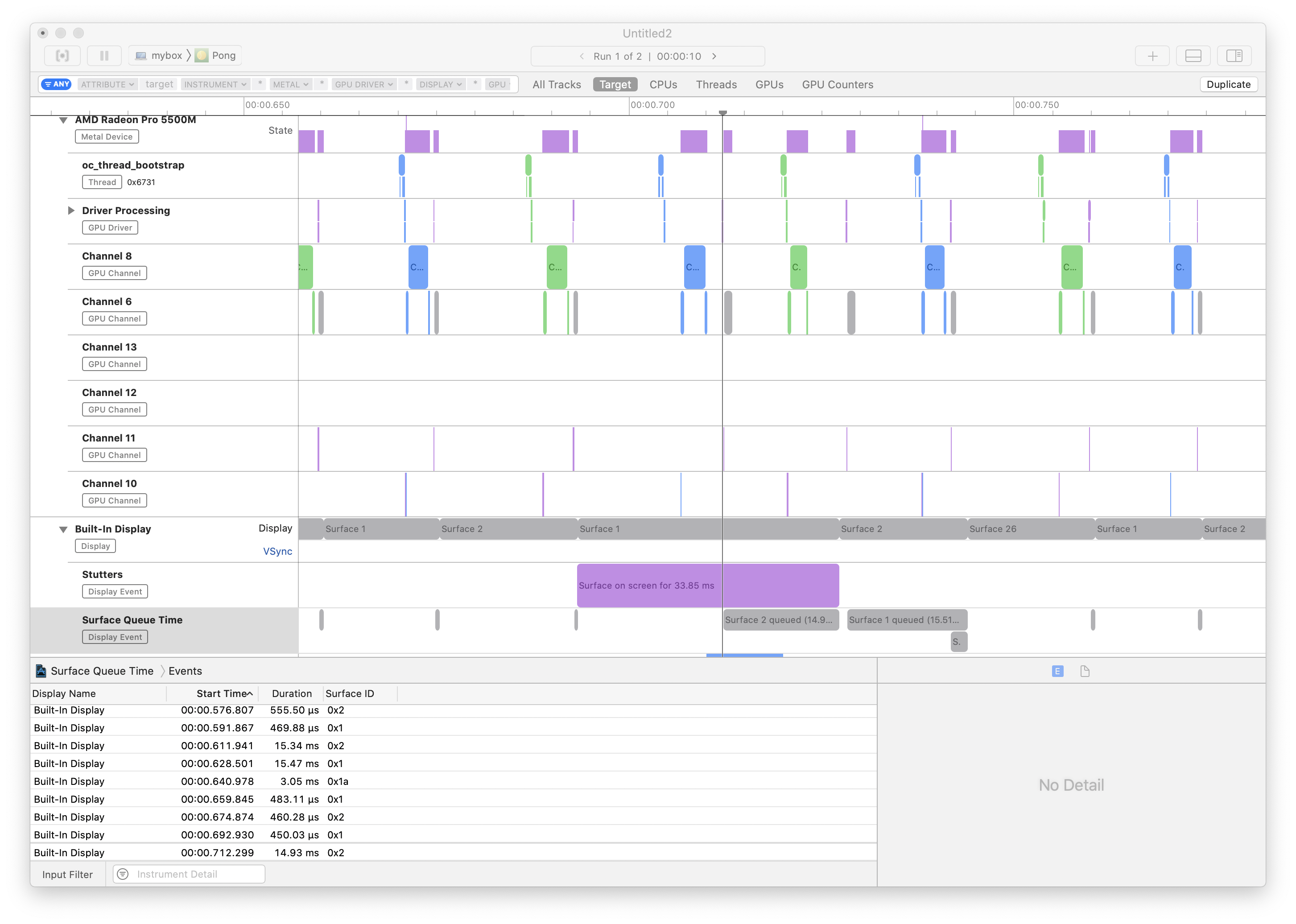Viewport: 1296px width, 924px height.
Task: Toggle the ANY filter match pill
Action: tap(56, 84)
